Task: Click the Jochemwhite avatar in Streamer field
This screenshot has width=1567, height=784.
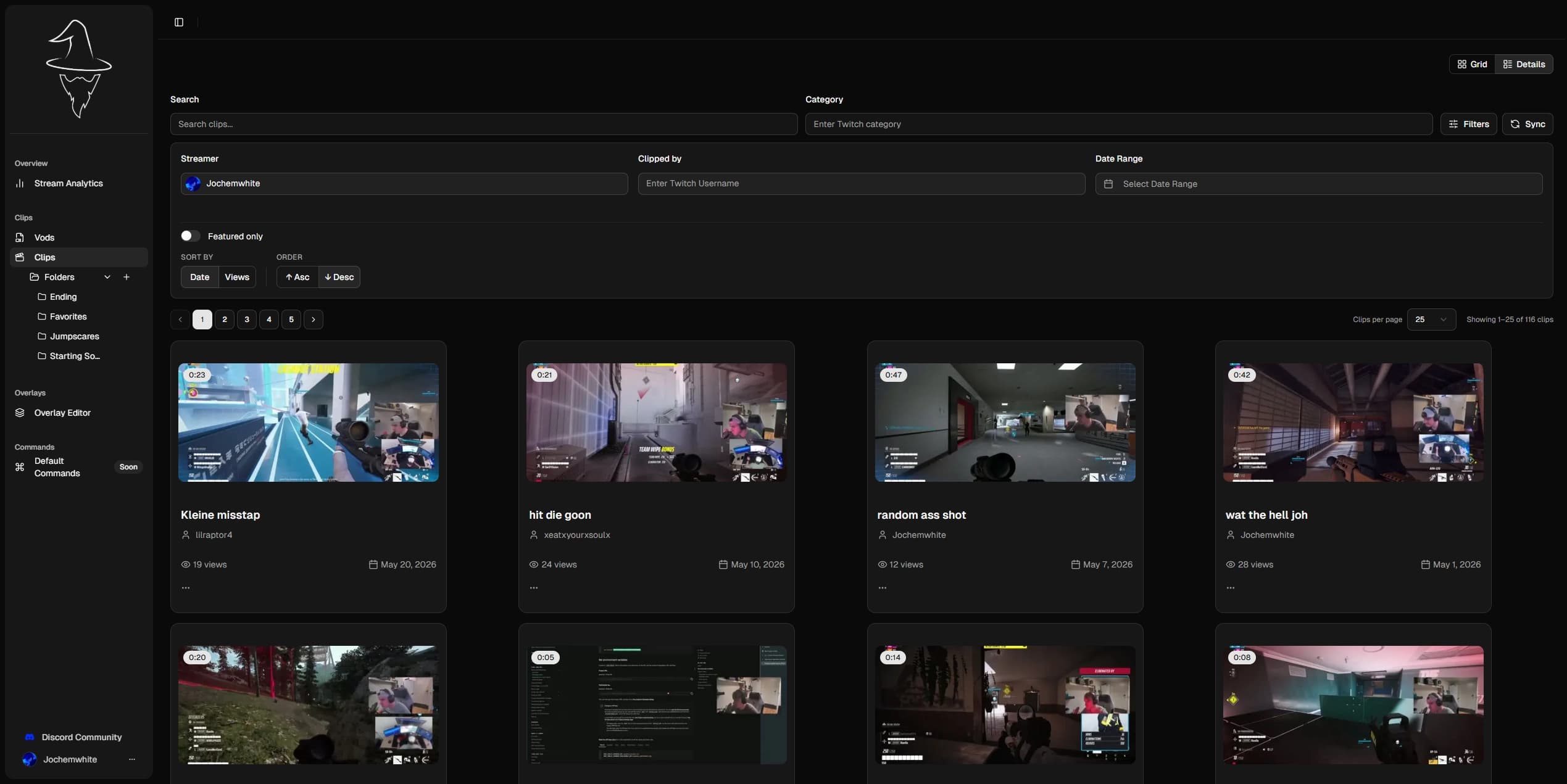Action: (x=193, y=184)
